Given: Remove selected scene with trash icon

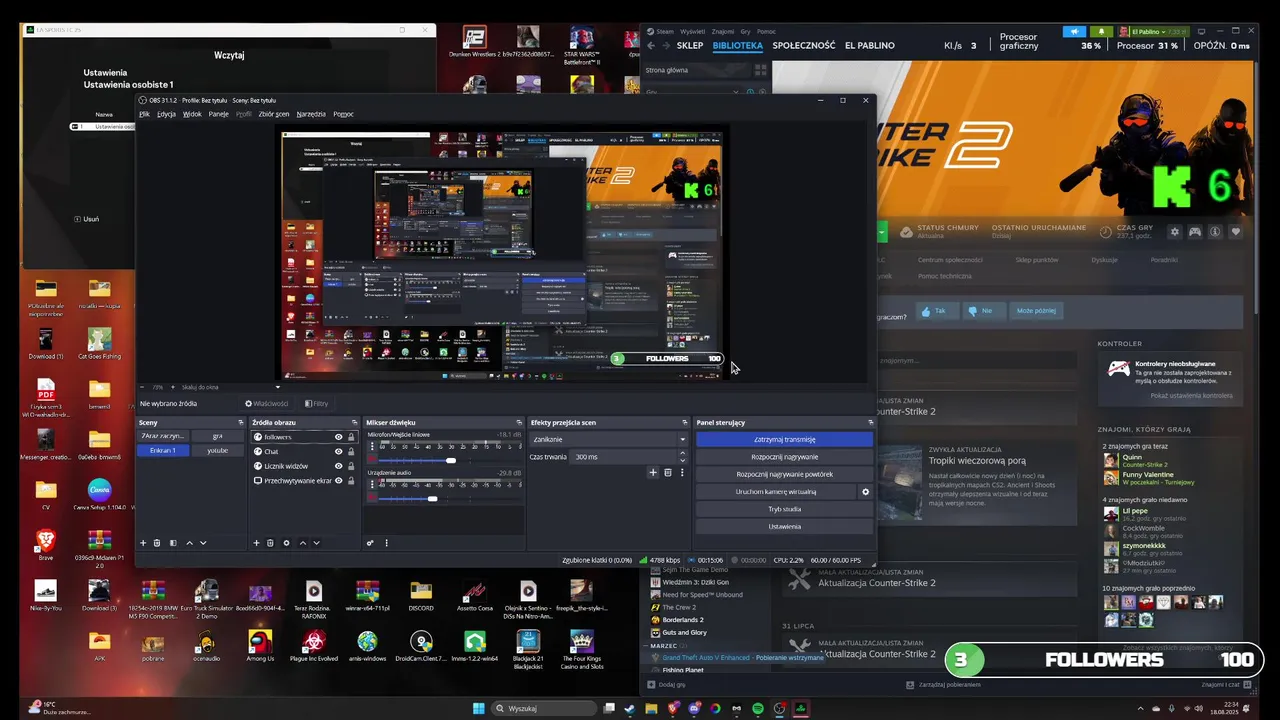Looking at the screenshot, I should coord(157,543).
